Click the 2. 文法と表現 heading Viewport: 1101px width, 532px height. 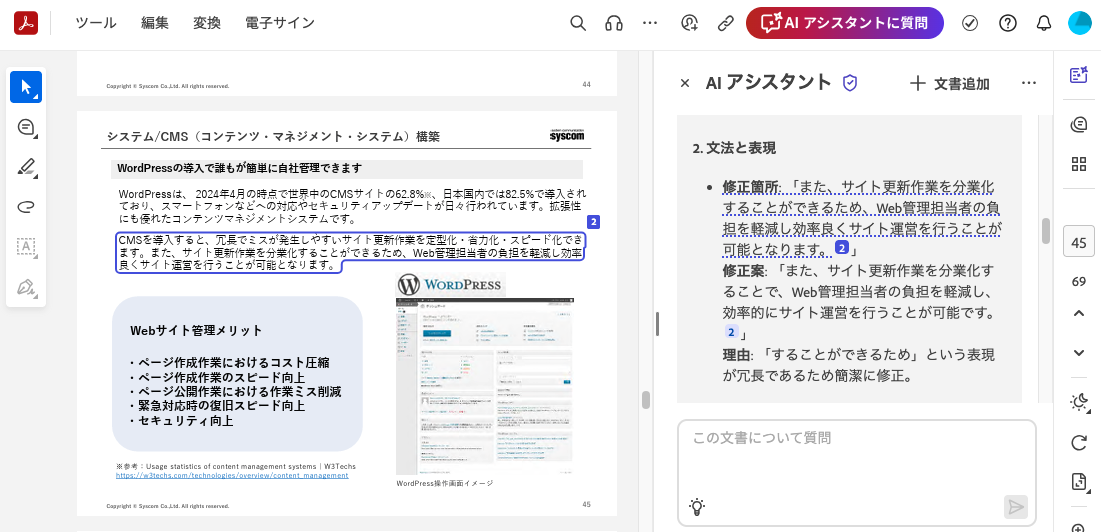point(734,148)
